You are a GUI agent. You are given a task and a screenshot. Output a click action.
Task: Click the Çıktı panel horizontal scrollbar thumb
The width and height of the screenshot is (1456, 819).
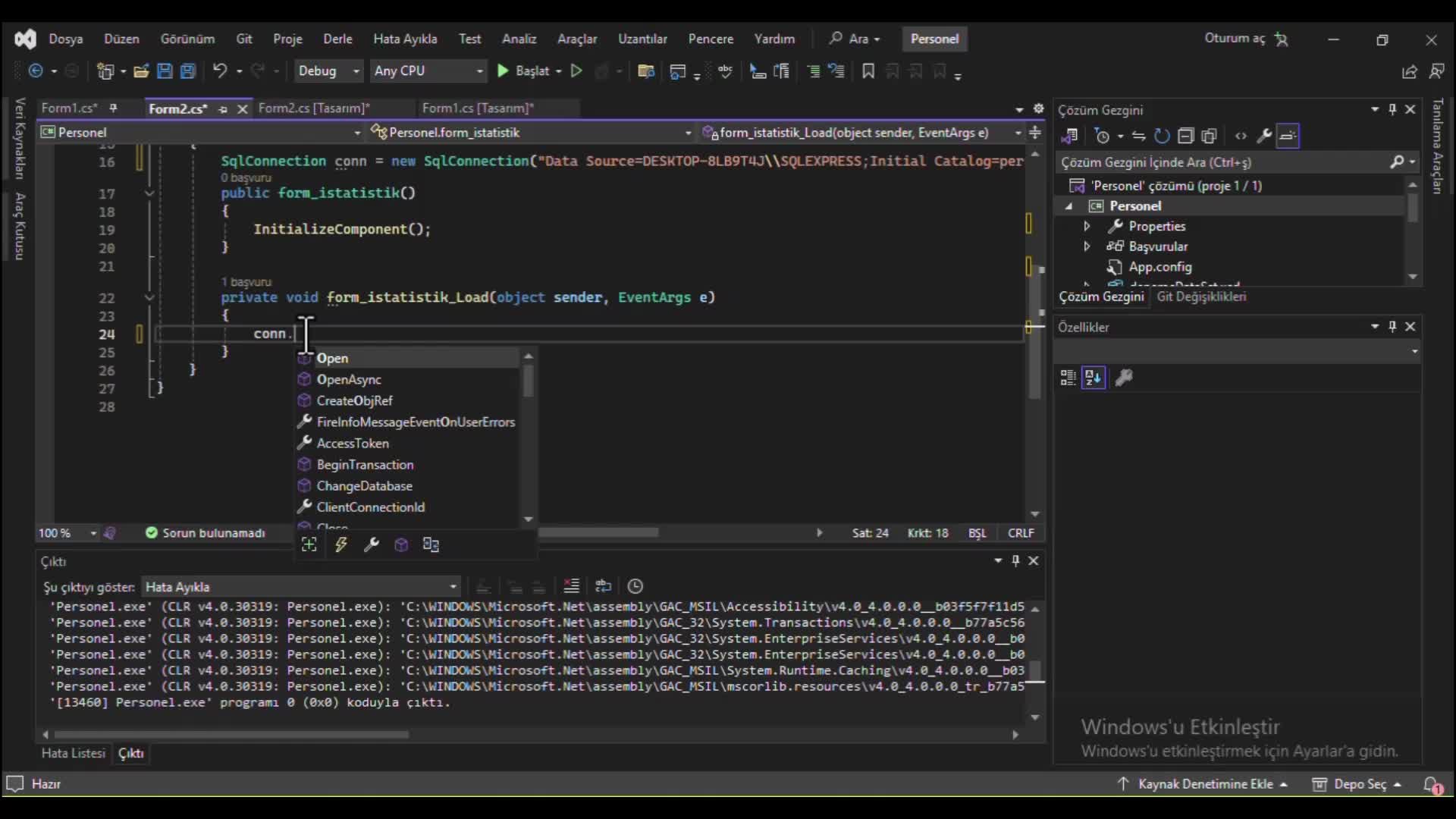click(231, 734)
